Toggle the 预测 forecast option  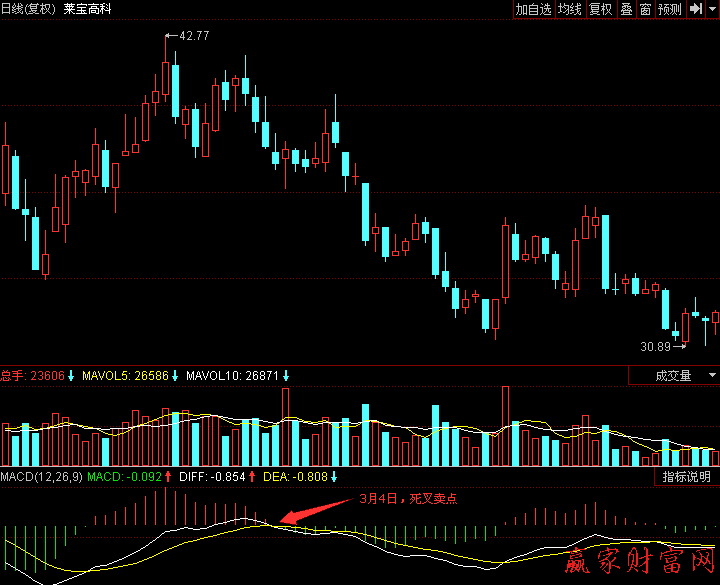pyautogui.click(x=670, y=9)
